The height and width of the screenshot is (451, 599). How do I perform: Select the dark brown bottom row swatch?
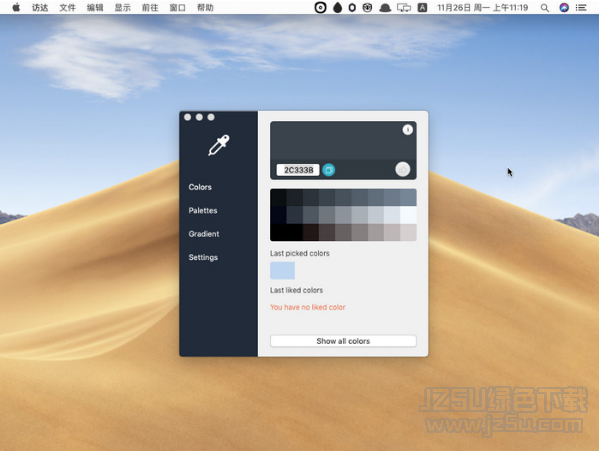(311, 233)
